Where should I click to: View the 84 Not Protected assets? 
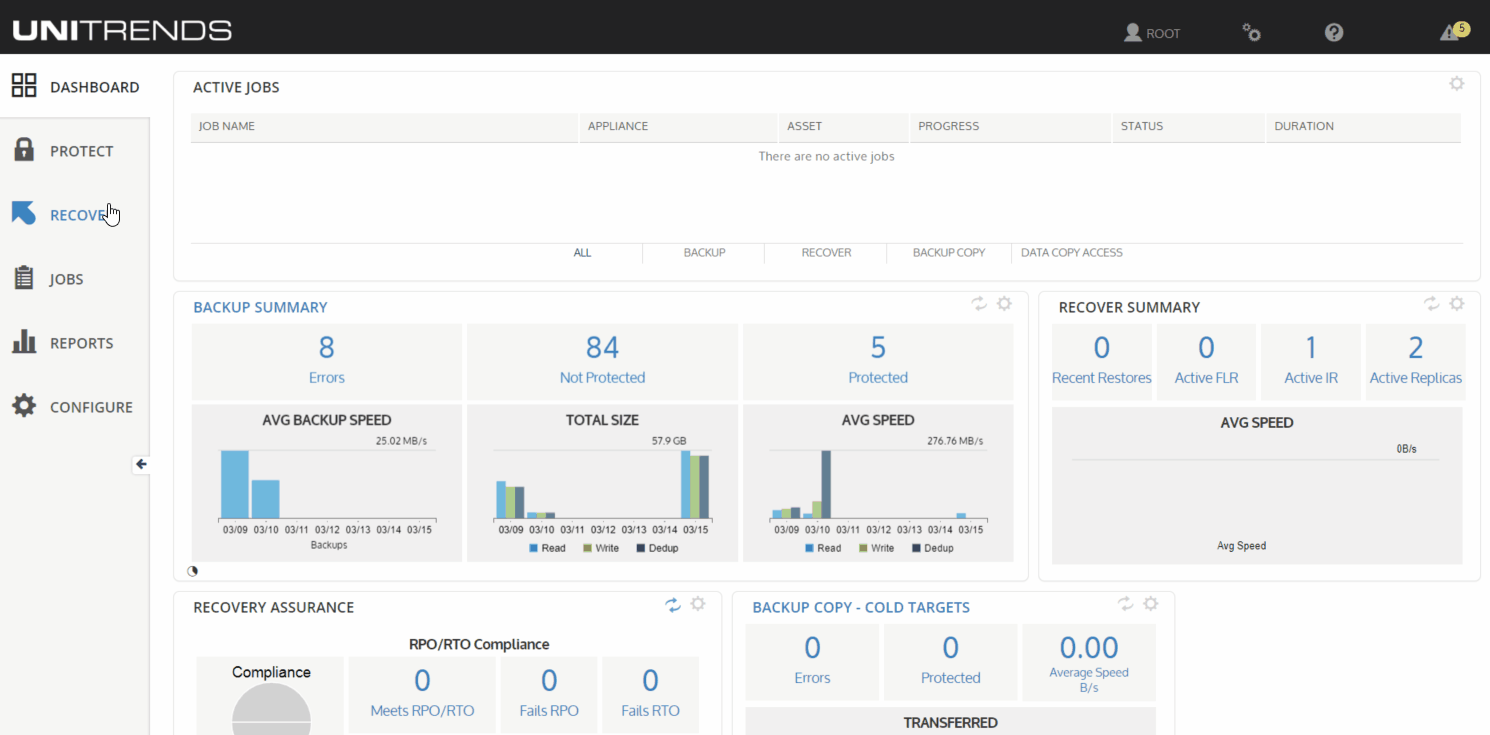pos(602,361)
